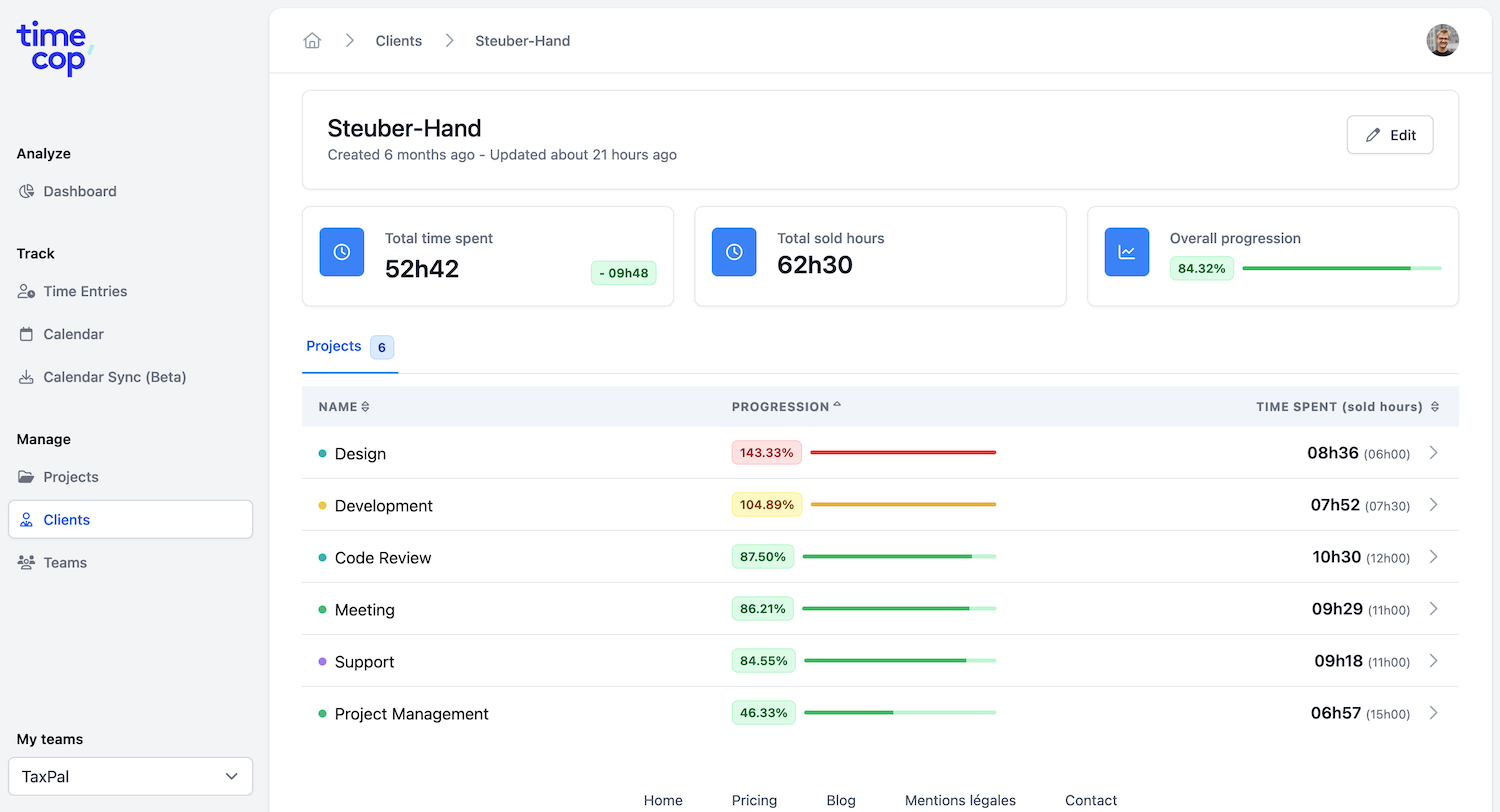This screenshot has height=812, width=1500.
Task: Open Calendar Sync (Beta) page
Action: pos(114,377)
